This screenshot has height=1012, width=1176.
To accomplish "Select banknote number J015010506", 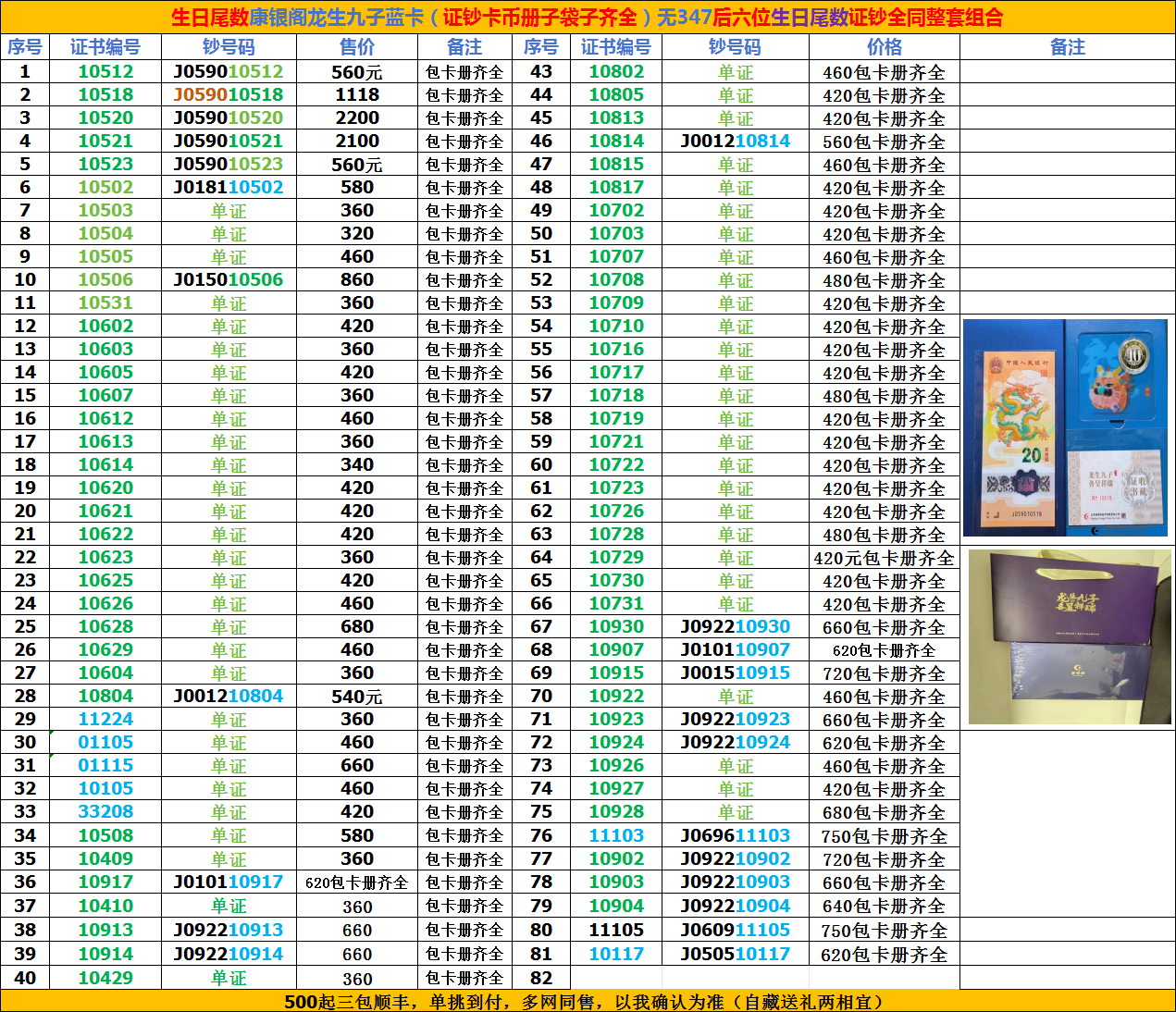I will click(229, 279).
